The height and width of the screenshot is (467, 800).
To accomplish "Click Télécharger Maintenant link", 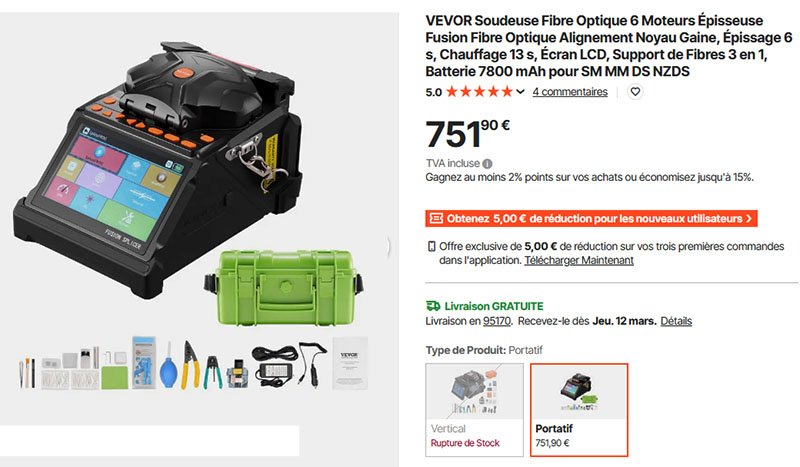I will [x=579, y=260].
